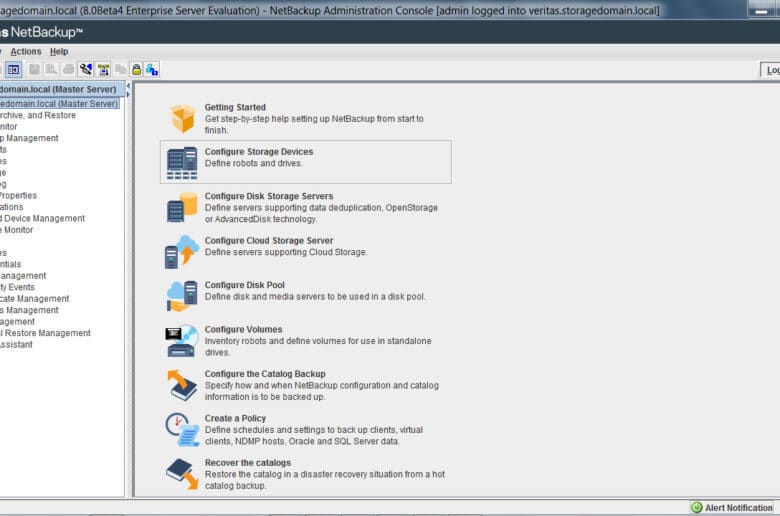Select the highlighted Master Server tree node
The height and width of the screenshot is (516, 780).
59,103
